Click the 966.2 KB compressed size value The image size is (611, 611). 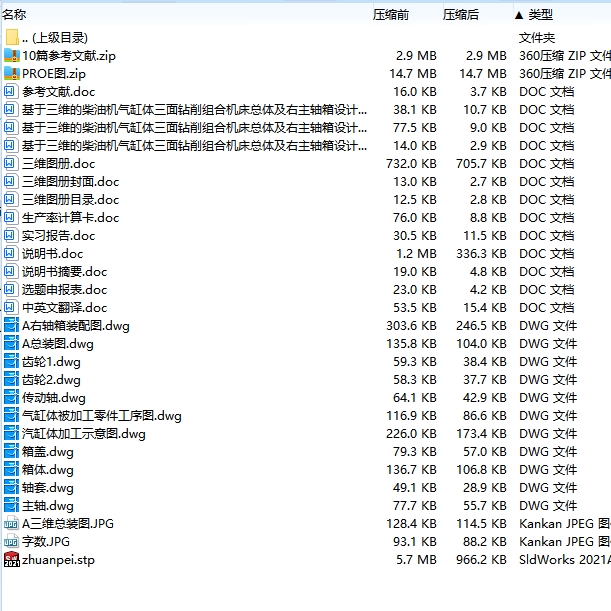pos(481,560)
